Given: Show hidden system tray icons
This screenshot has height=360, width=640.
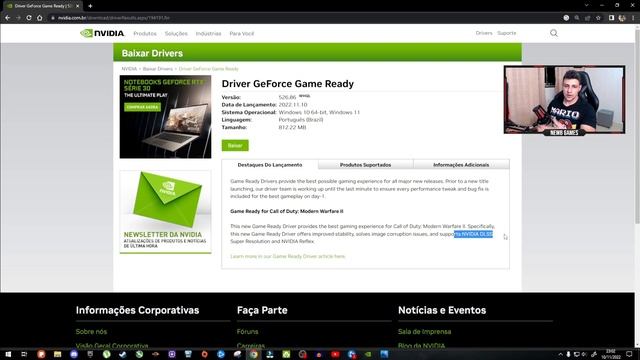Looking at the screenshot, I should [x=560, y=354].
